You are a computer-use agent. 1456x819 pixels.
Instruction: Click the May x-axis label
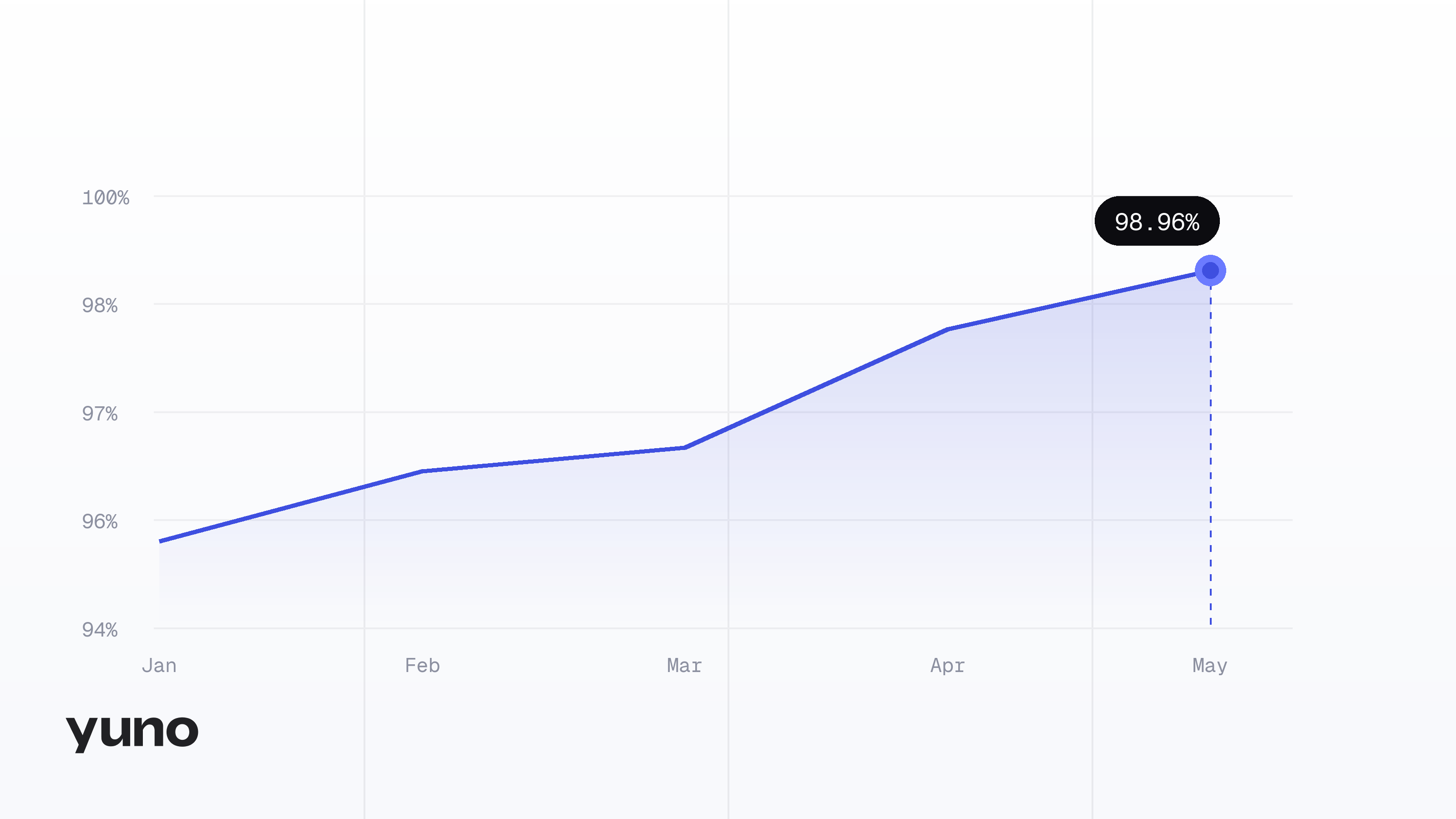[x=1209, y=666]
